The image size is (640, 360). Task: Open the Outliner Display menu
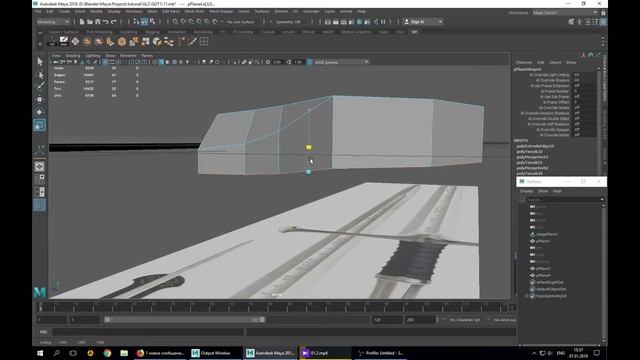526,191
